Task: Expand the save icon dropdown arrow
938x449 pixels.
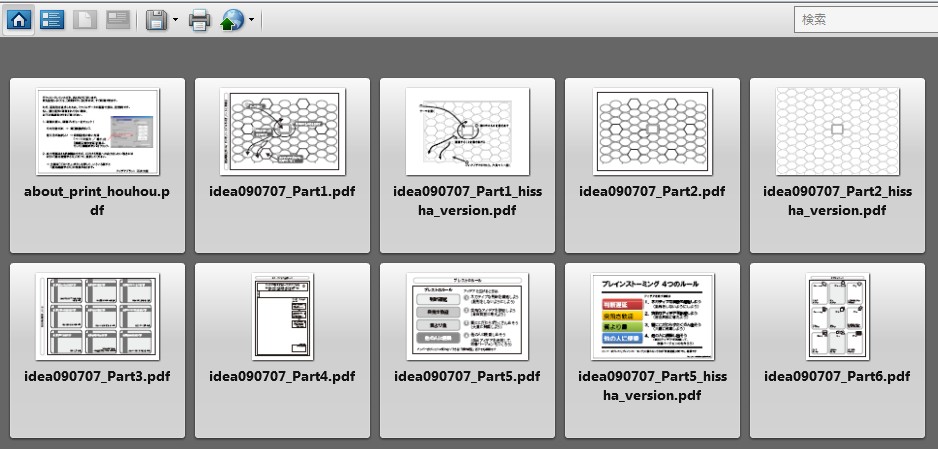Action: 176,19
